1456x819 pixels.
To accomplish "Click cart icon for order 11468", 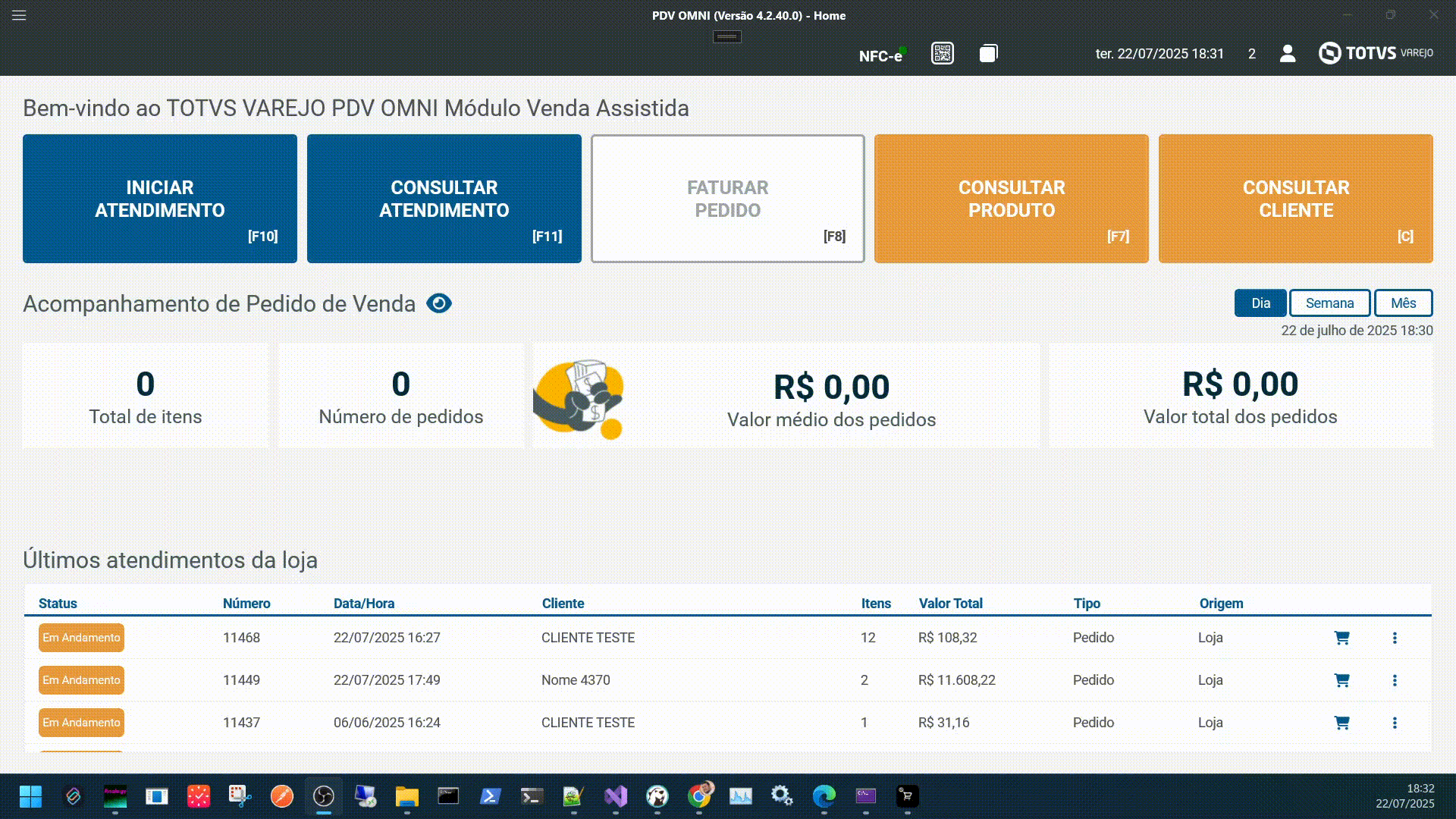I will pos(1341,638).
